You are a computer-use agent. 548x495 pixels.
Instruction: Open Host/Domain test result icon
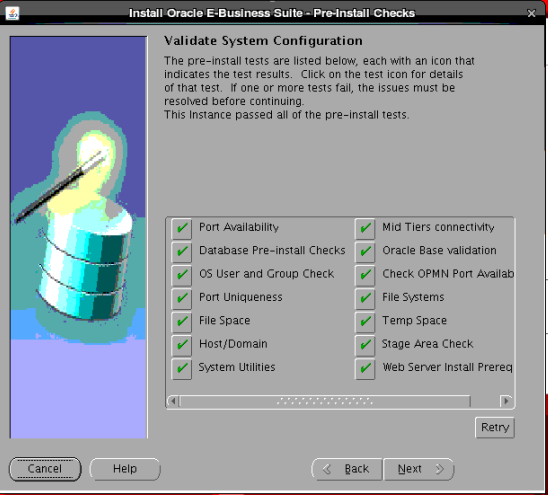[181, 345]
